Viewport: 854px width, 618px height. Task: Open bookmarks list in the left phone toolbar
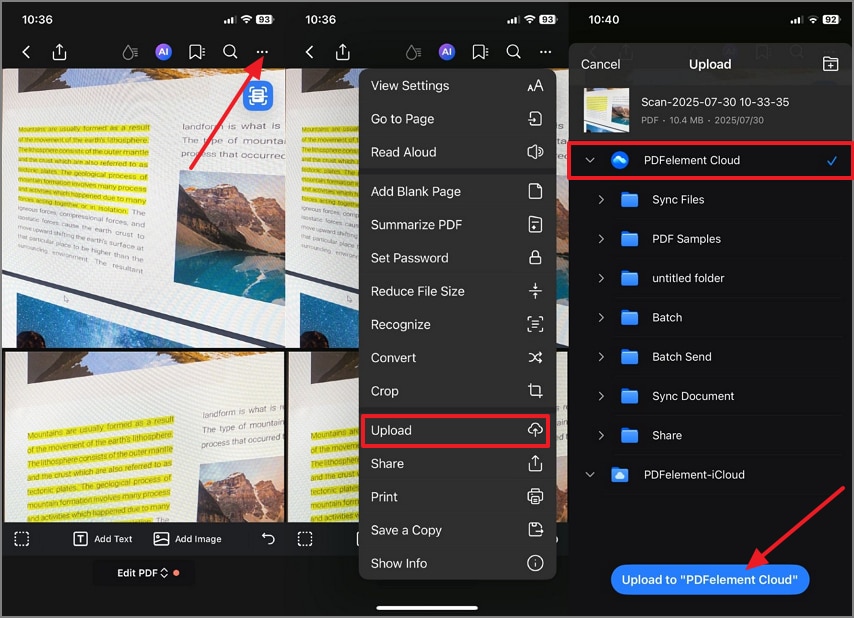[x=197, y=52]
